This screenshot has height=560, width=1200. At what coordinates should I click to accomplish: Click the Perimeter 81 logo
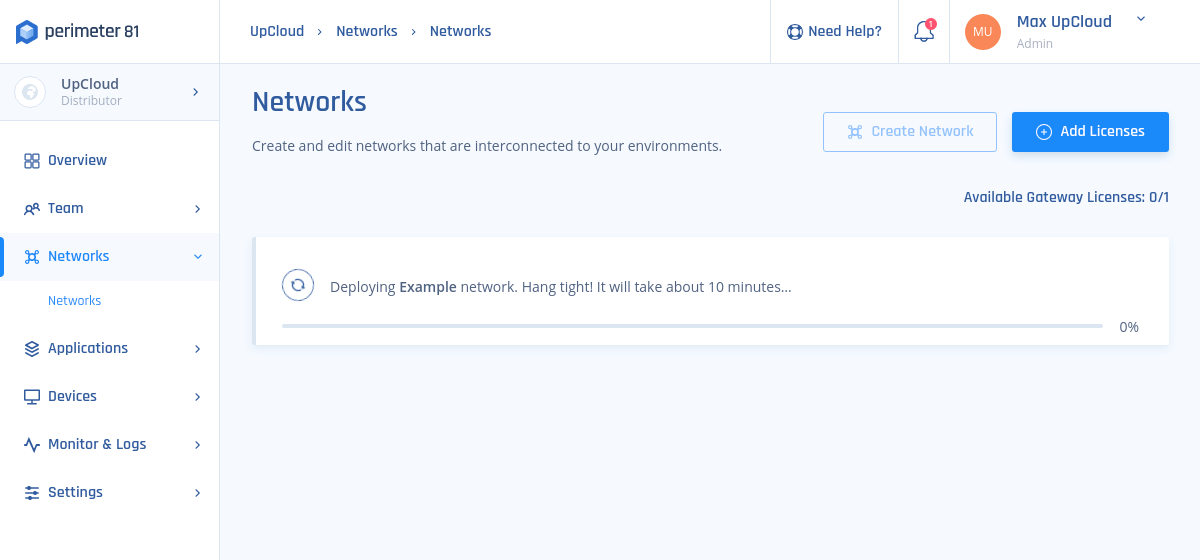tap(78, 32)
